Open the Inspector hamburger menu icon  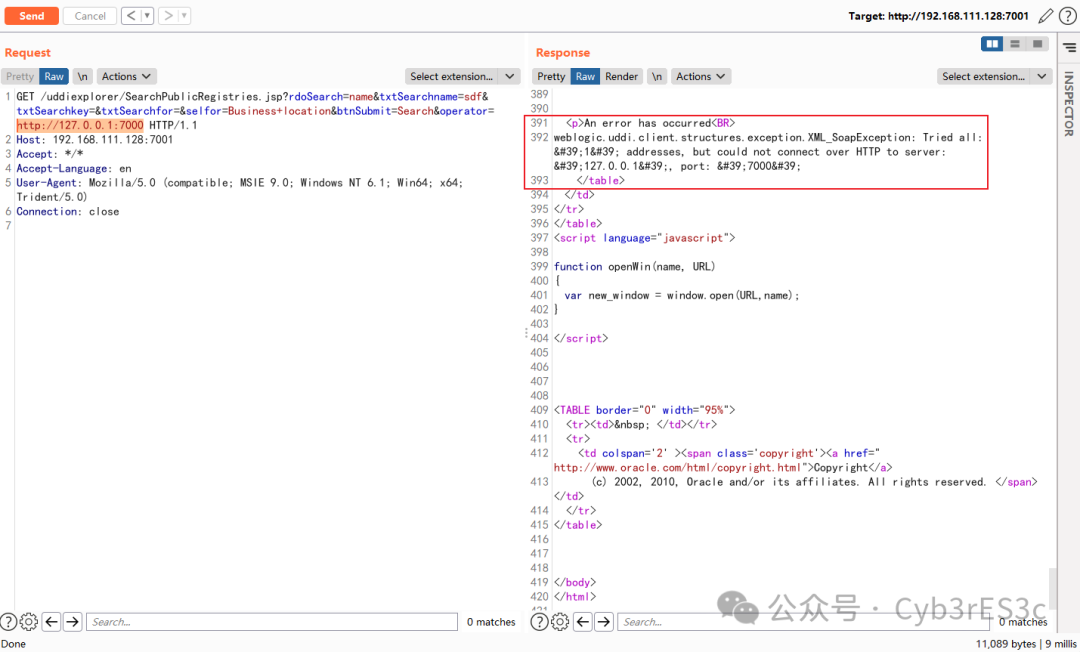pos(1069,48)
